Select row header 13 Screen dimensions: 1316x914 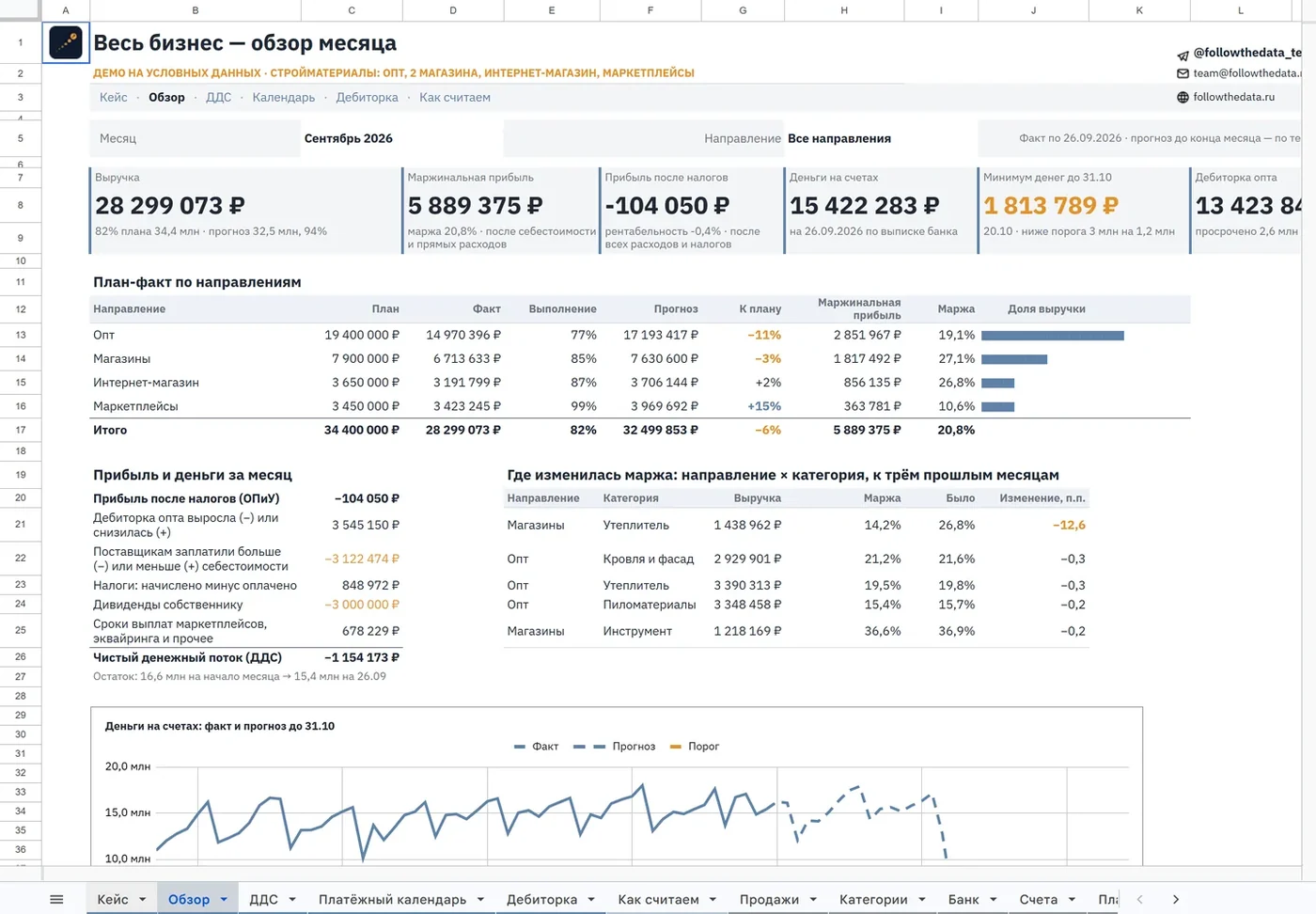point(20,335)
